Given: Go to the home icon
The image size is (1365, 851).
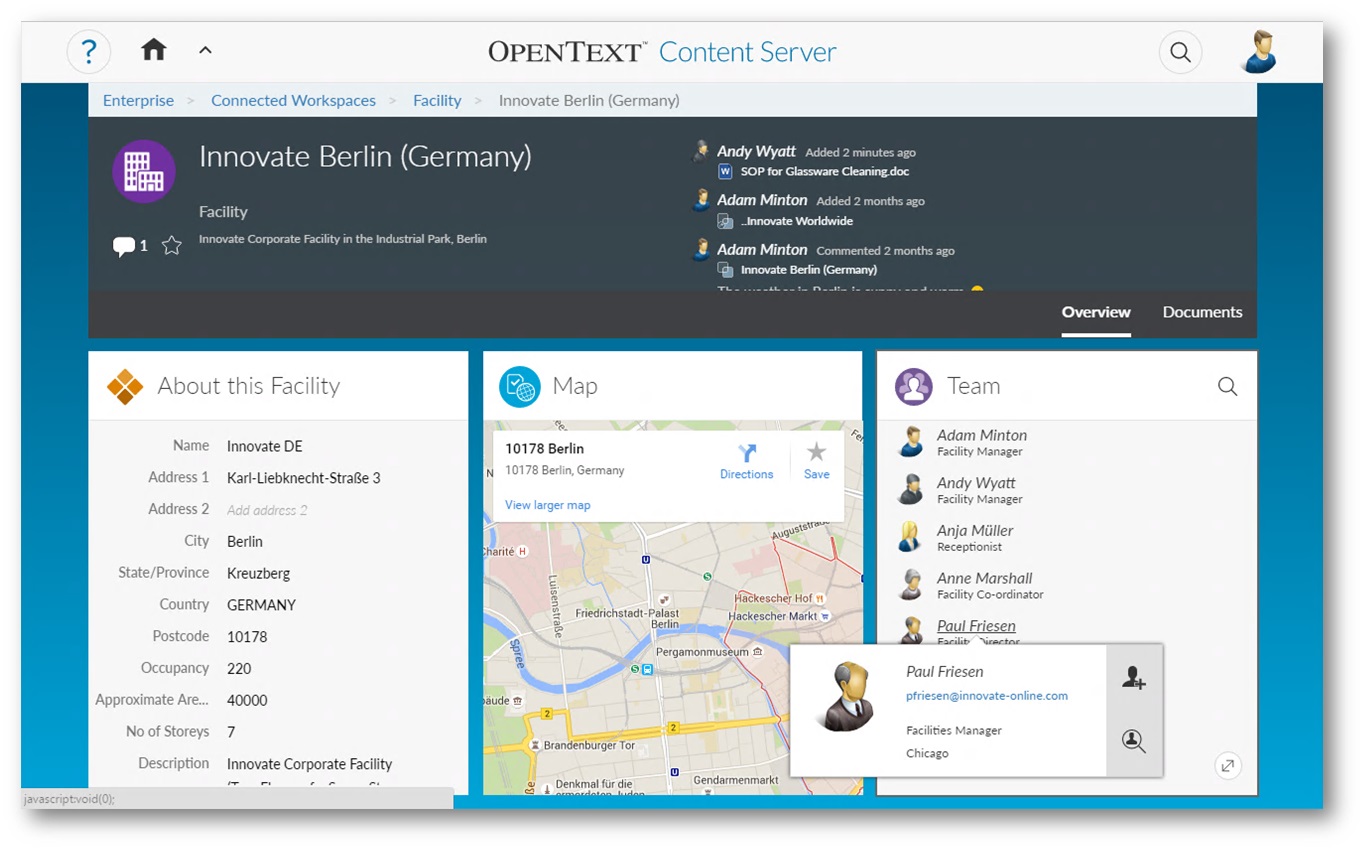Looking at the screenshot, I should pyautogui.click(x=153, y=49).
